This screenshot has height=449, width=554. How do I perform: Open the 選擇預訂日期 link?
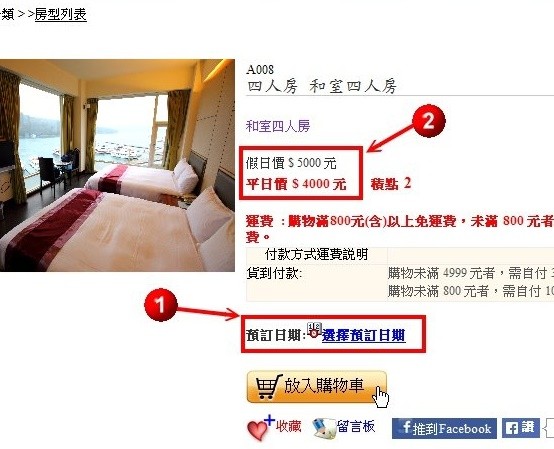(364, 335)
